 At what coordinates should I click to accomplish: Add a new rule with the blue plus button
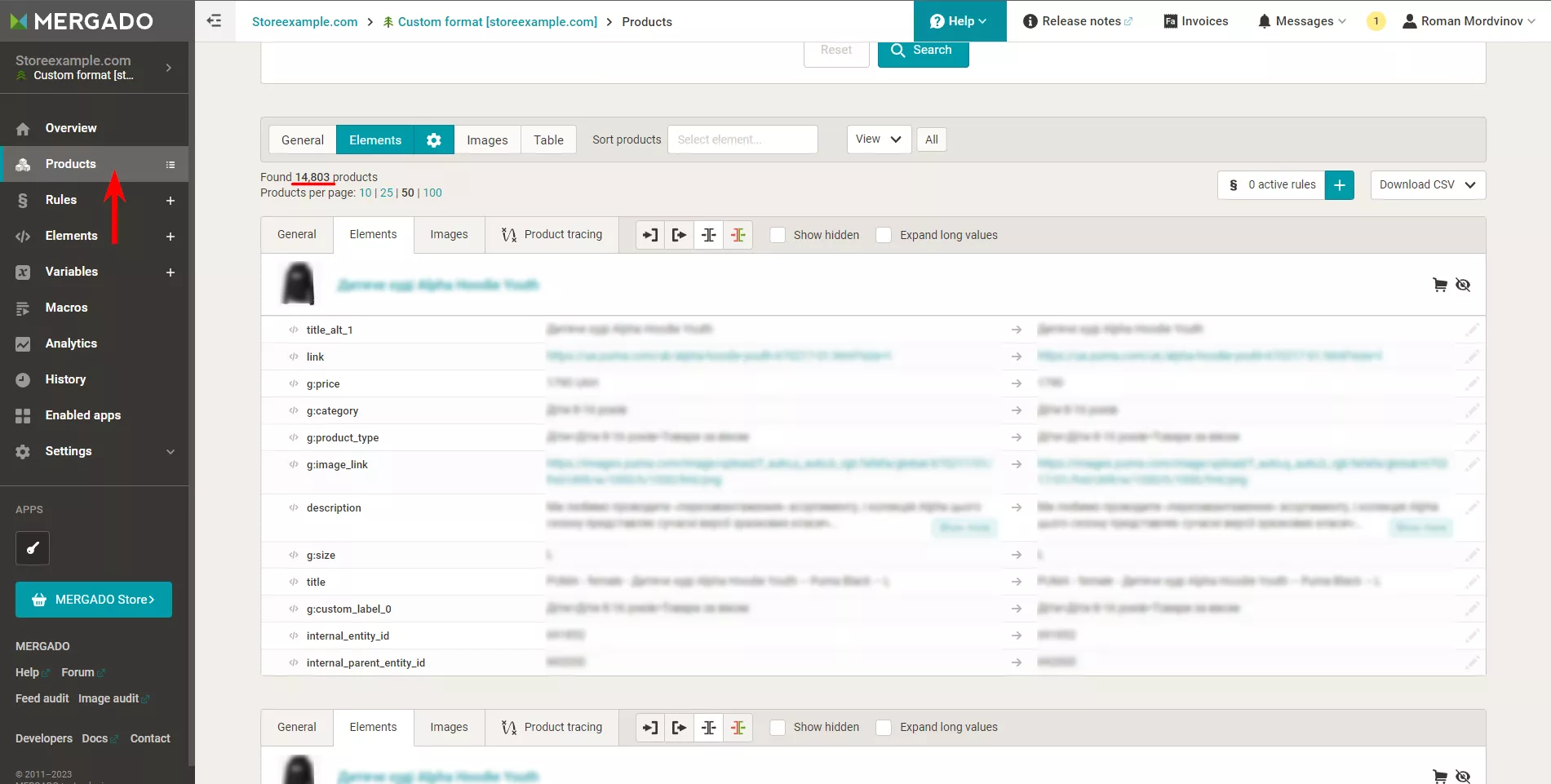pyautogui.click(x=1340, y=185)
